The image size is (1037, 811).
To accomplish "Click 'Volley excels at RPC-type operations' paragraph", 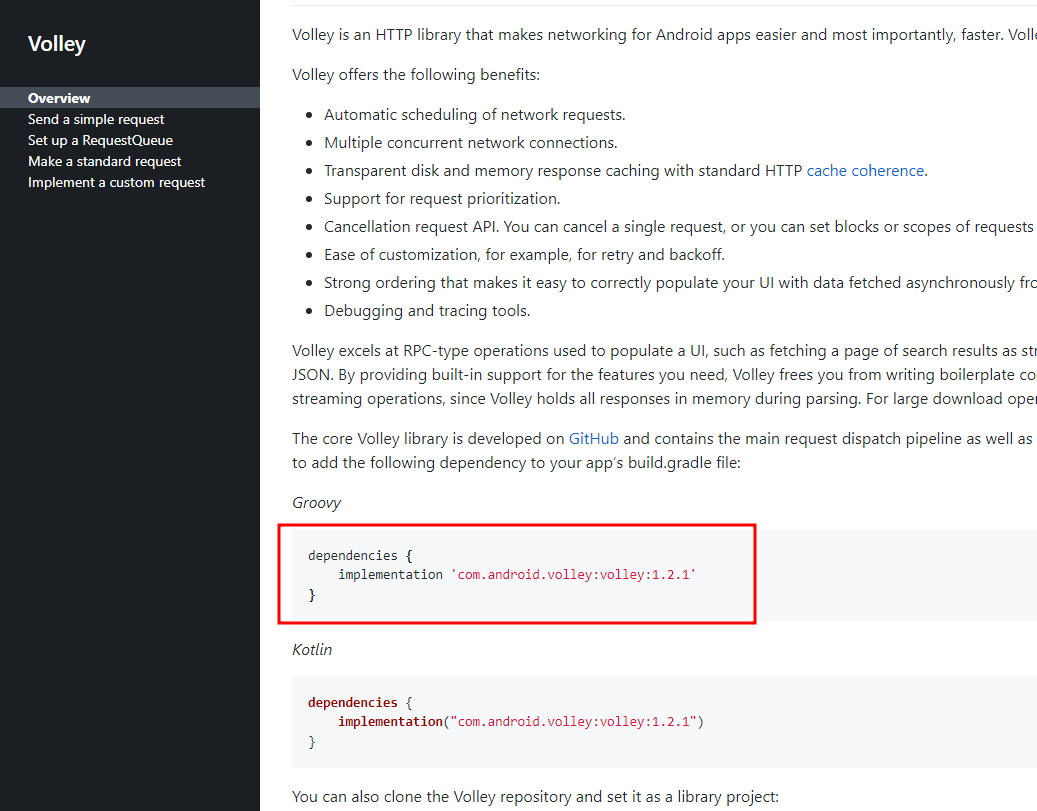I will [664, 374].
